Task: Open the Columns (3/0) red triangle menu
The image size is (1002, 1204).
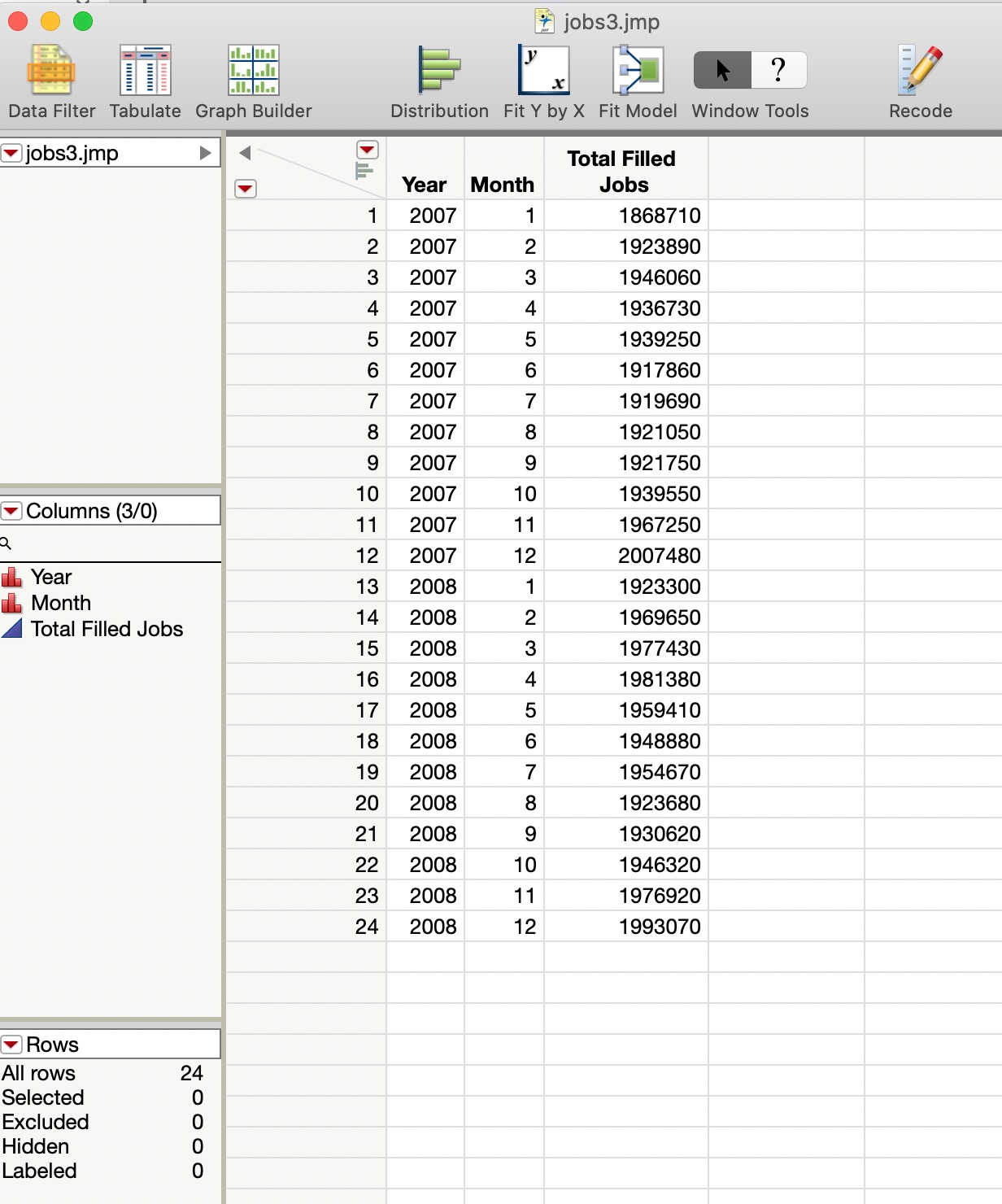Action: coord(11,511)
